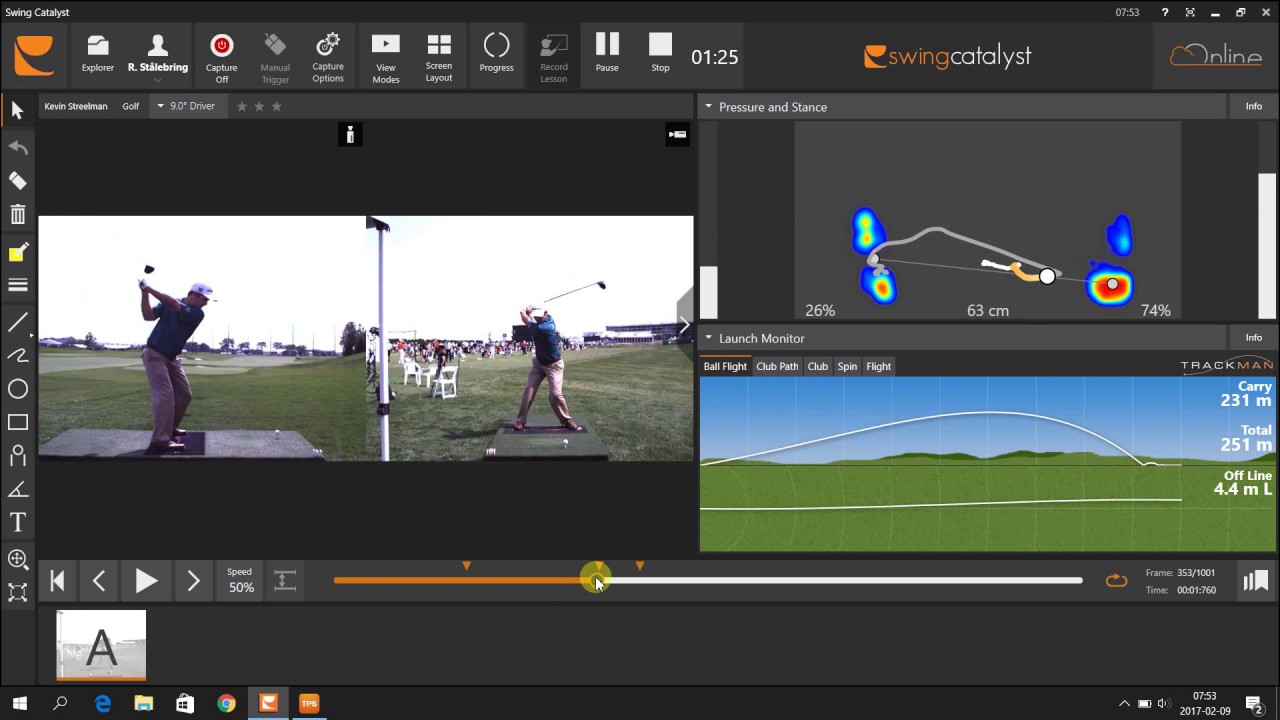Select the straight line drawing tool

coord(17,322)
